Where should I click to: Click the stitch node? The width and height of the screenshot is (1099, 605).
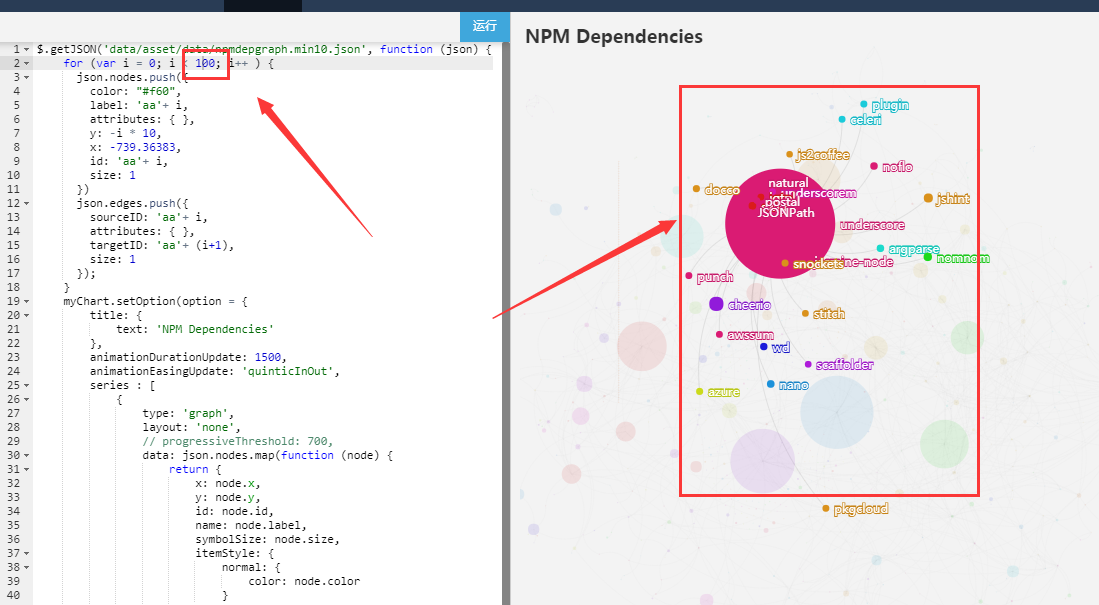pos(805,313)
